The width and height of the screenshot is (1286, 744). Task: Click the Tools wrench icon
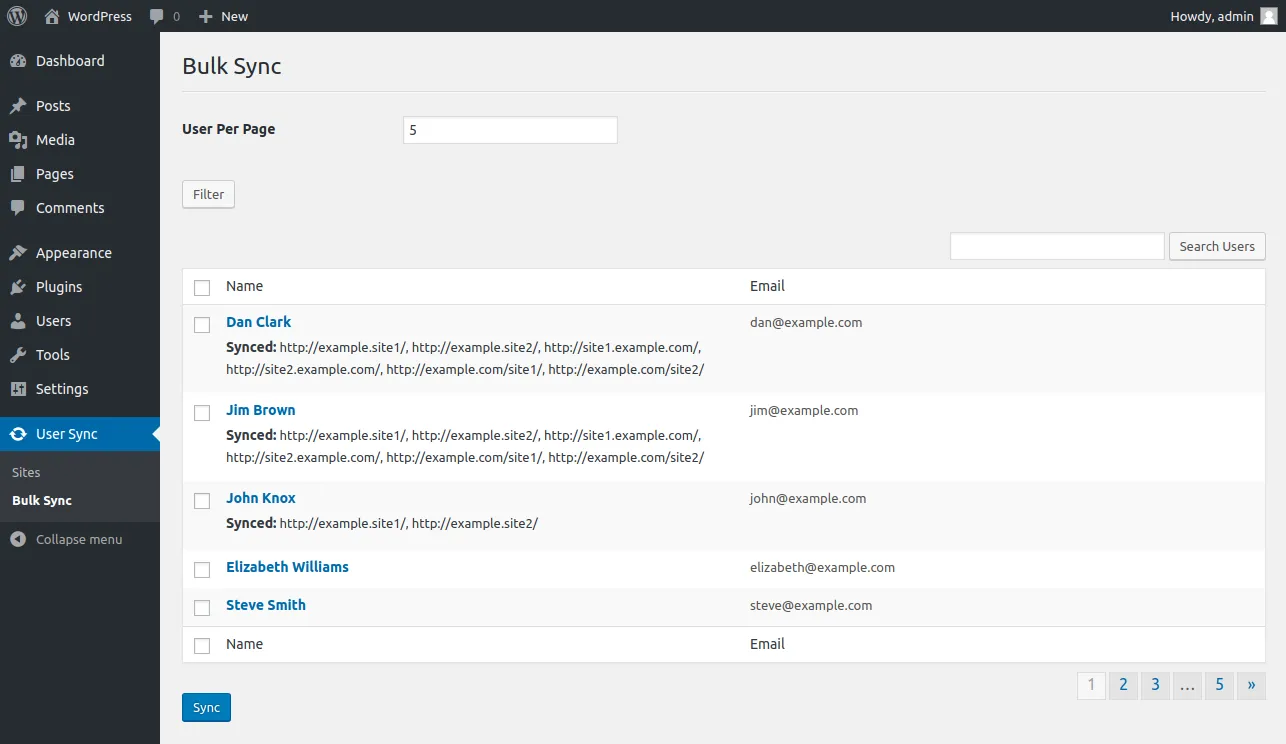pos(18,355)
